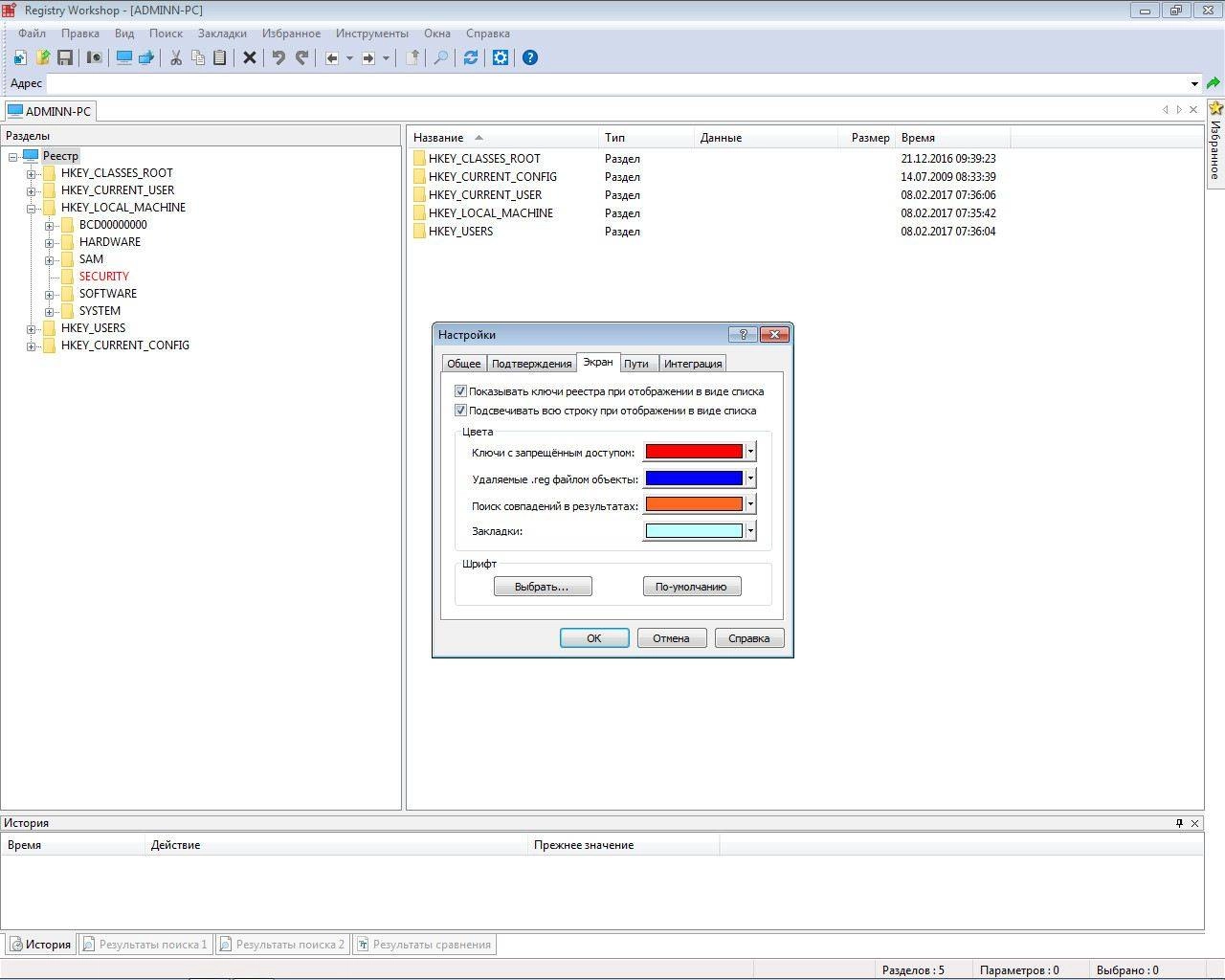Click the blue deleted objects color swatch
The image size is (1225, 980).
coord(694,478)
